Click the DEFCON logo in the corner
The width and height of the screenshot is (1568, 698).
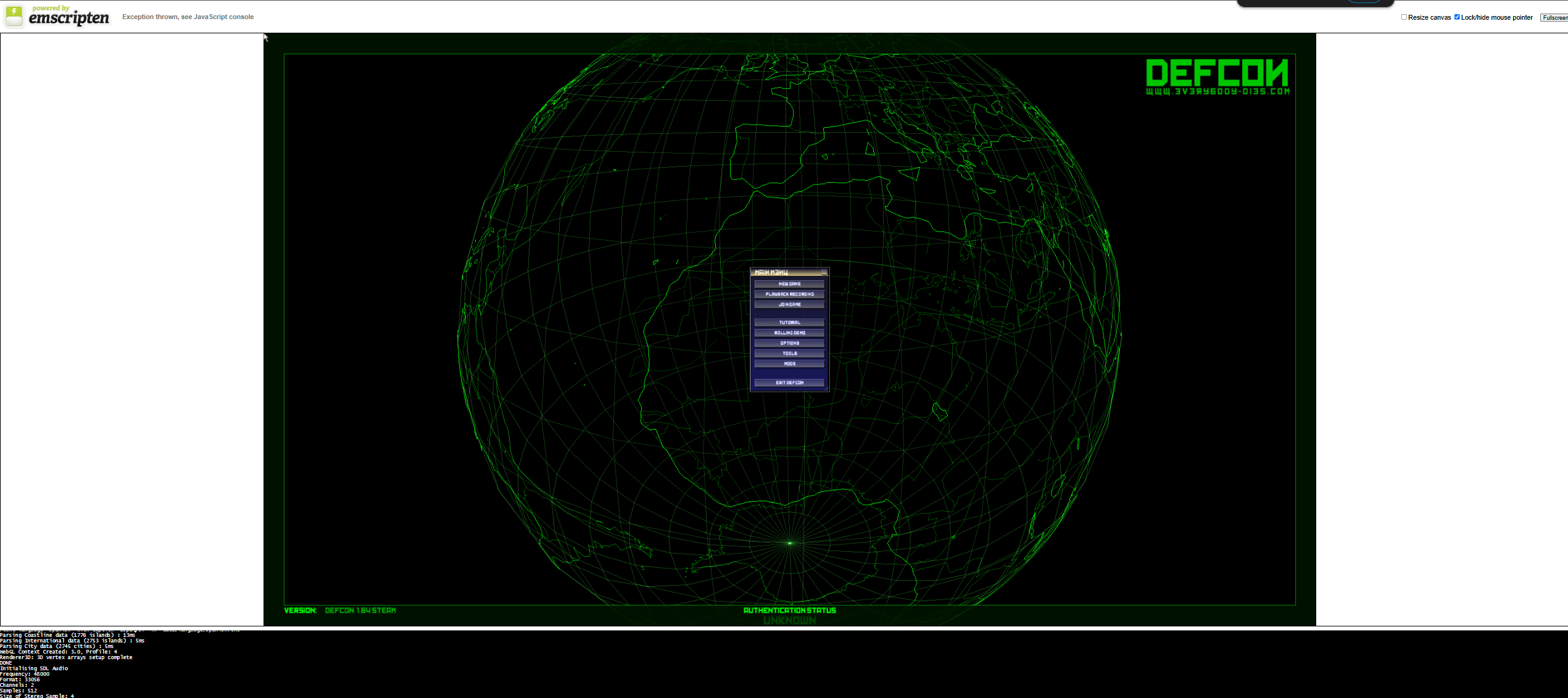coord(1217,73)
